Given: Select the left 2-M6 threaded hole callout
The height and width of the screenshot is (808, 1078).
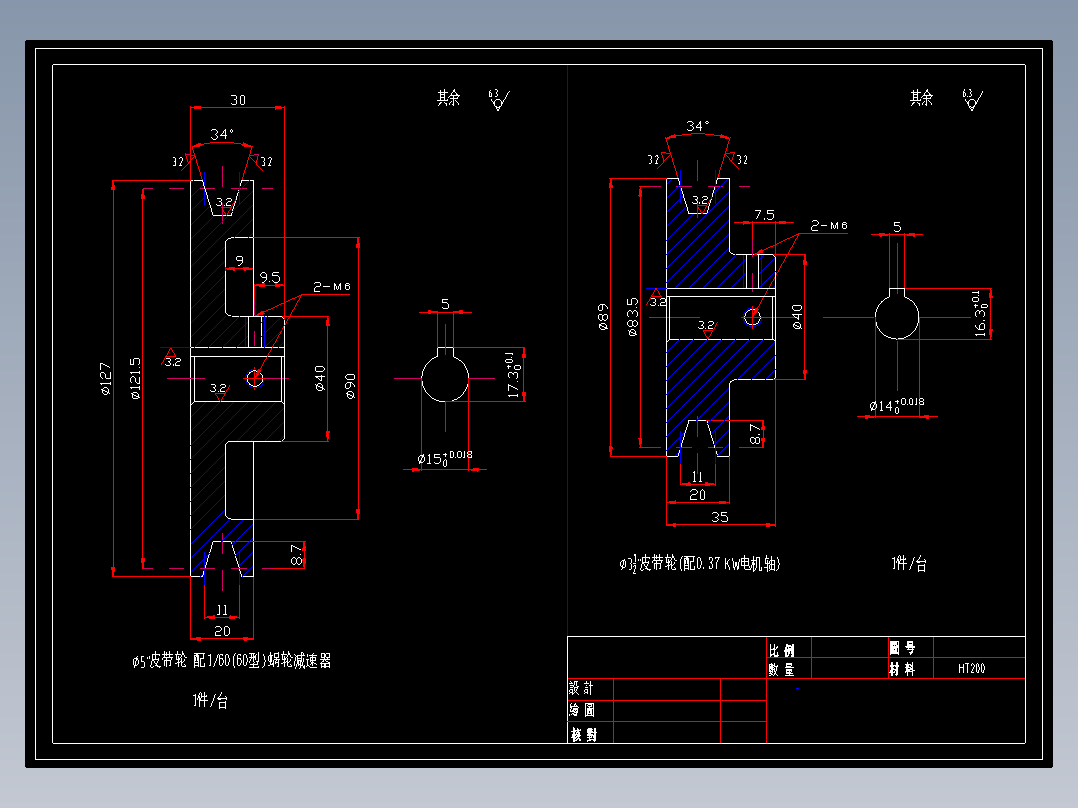Looking at the screenshot, I should click(x=332, y=286).
